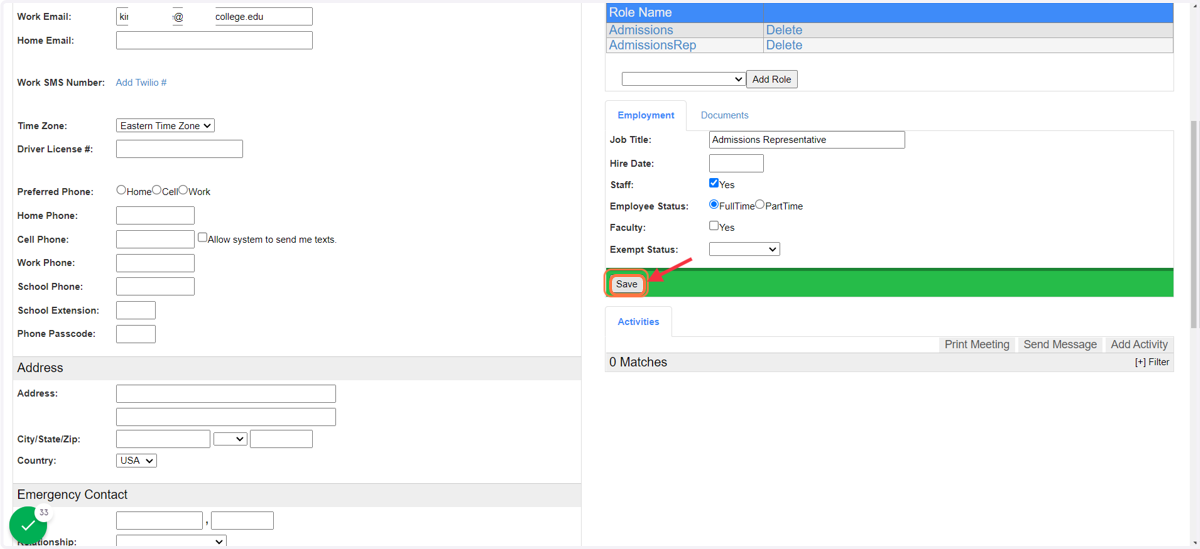Click the Hire Date field

pos(736,163)
